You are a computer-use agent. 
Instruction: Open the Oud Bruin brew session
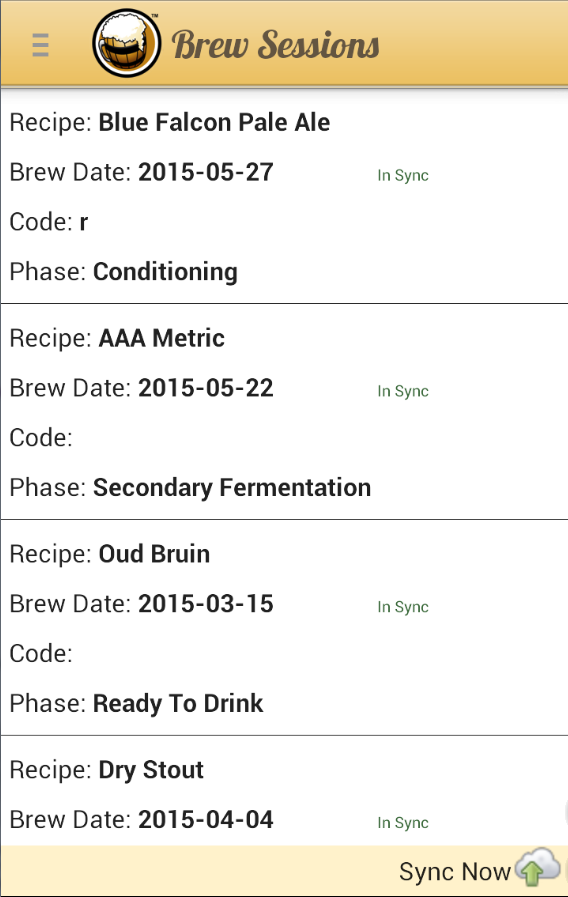click(284, 628)
